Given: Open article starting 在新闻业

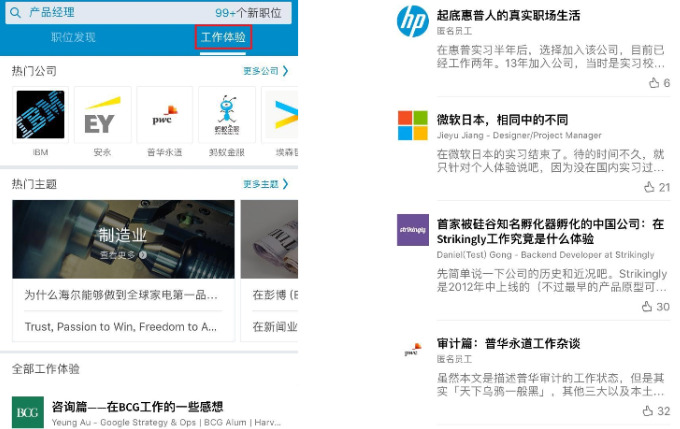Looking at the screenshot, I should click(x=275, y=327).
